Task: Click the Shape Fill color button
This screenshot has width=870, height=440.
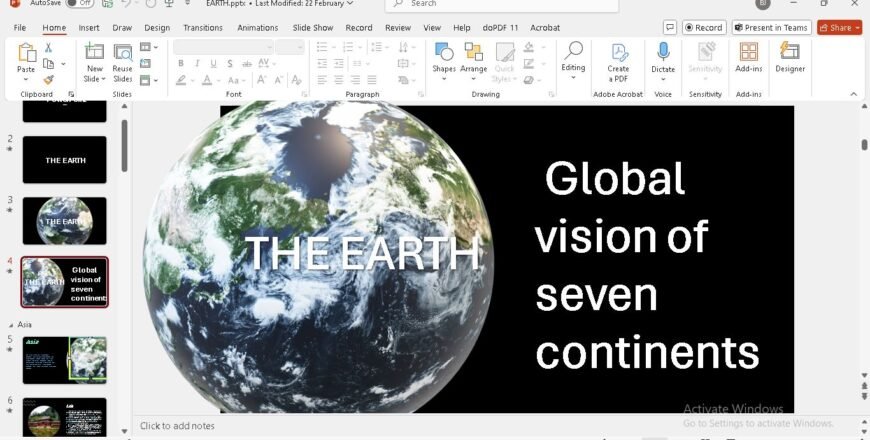Action: tap(528, 48)
